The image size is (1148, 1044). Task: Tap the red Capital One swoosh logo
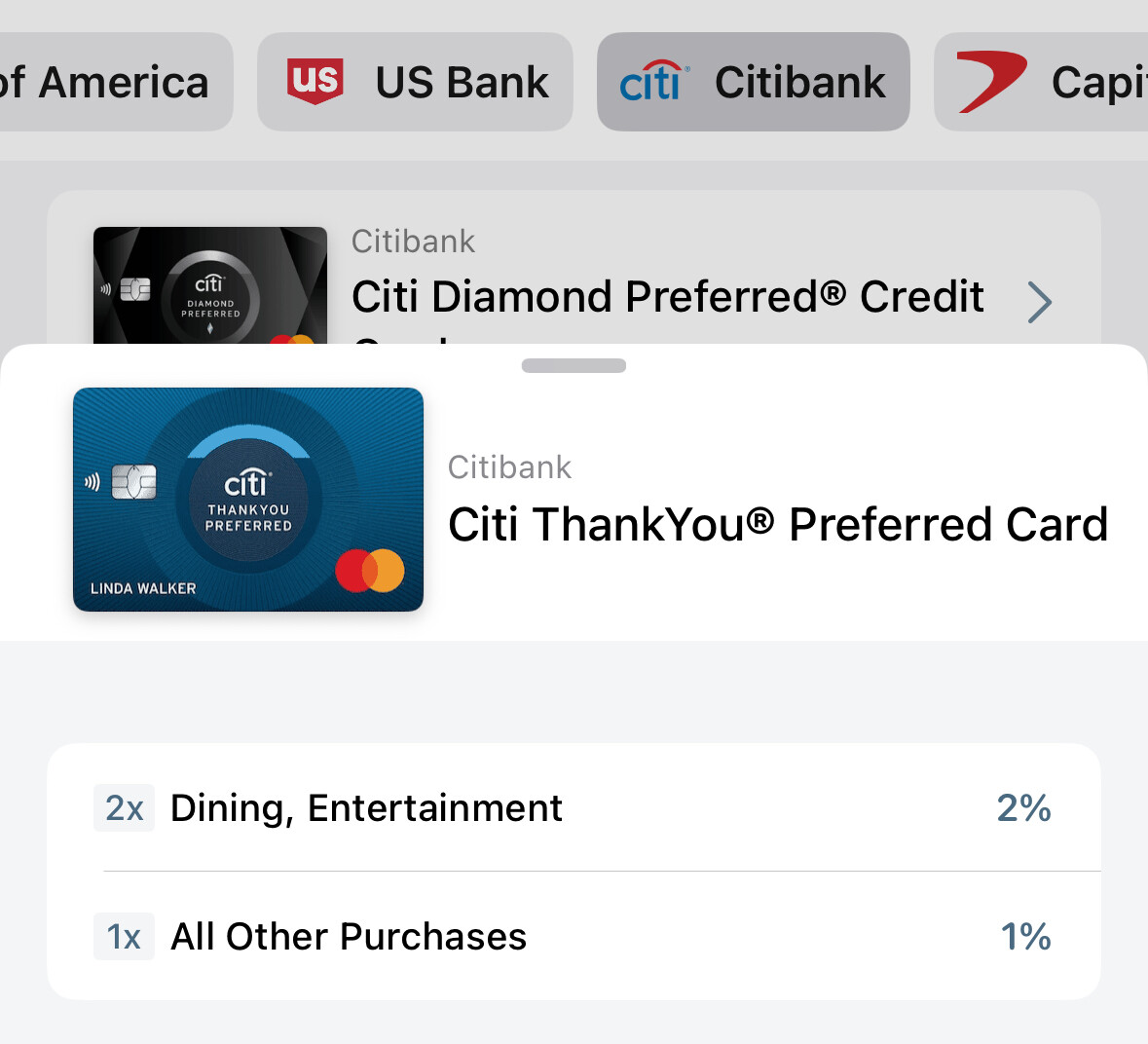(991, 82)
